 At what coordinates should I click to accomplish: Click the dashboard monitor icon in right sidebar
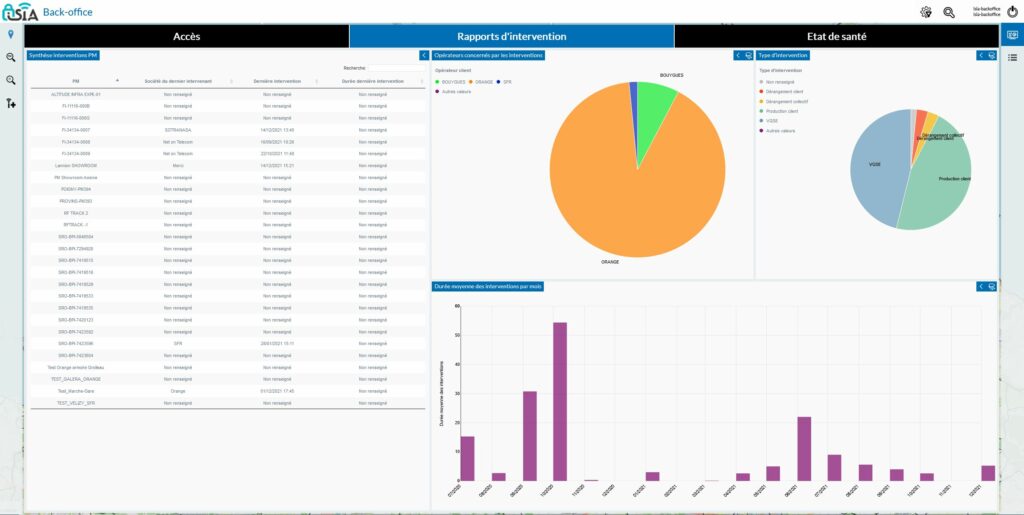1012,35
